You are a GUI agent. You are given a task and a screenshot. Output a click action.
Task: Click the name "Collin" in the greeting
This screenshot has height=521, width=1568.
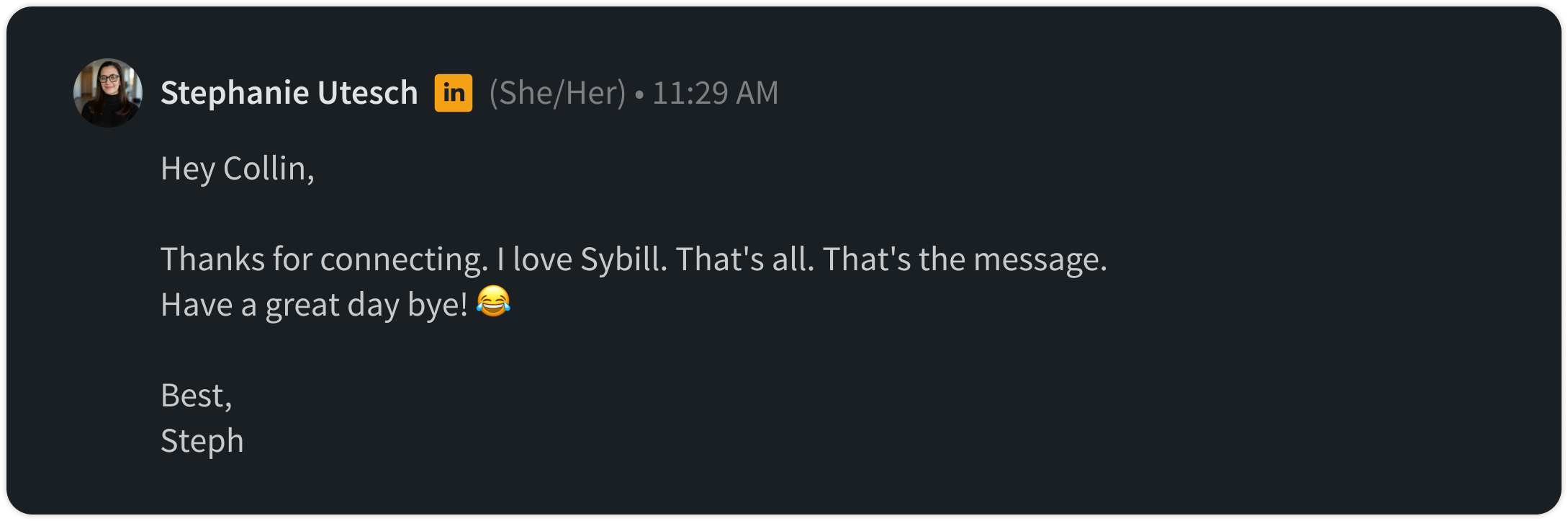point(266,169)
